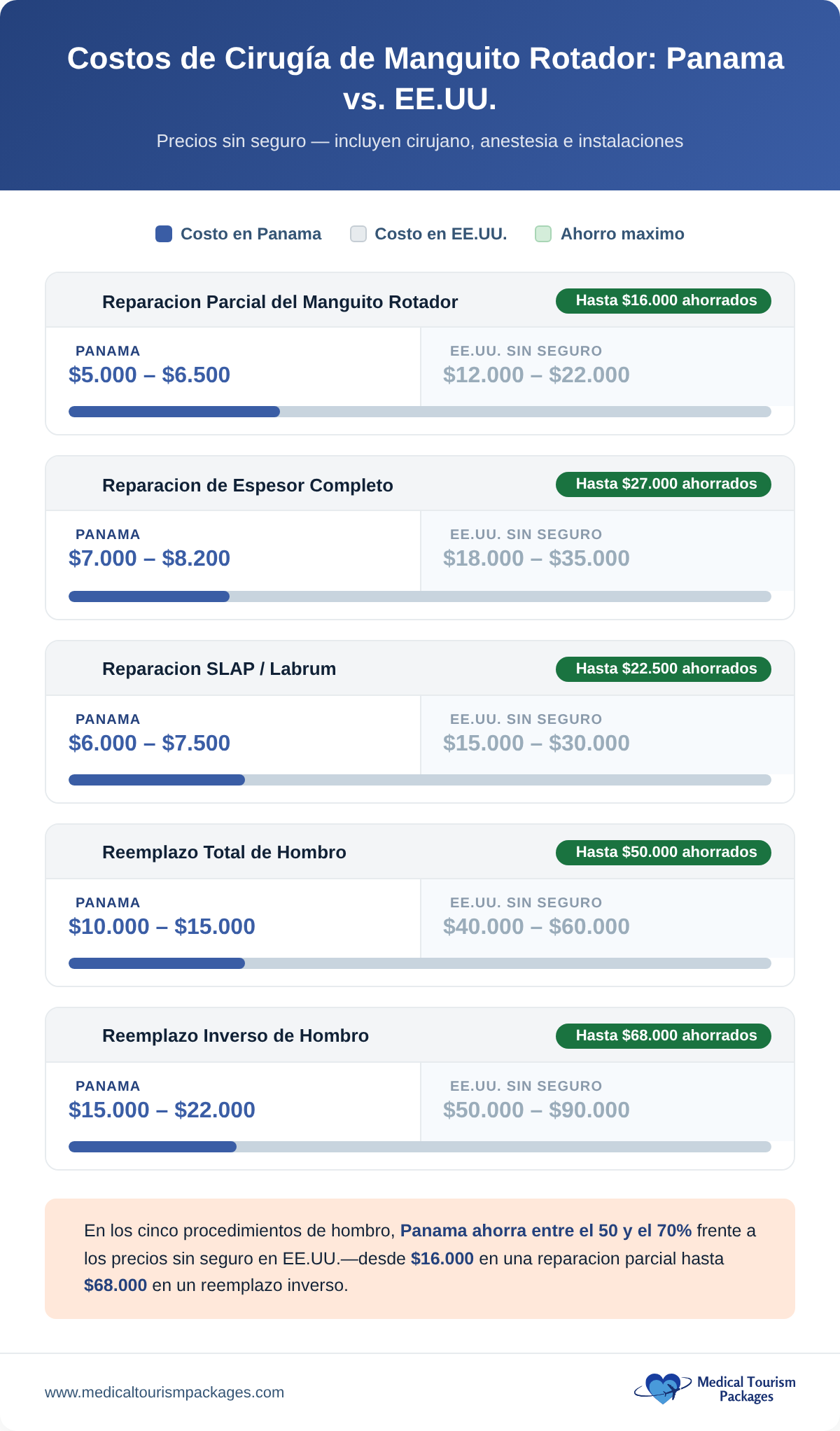Click the blue Costo en Panama legend swatch
Viewport: 840px width, 1431px height.
pyautogui.click(x=164, y=234)
